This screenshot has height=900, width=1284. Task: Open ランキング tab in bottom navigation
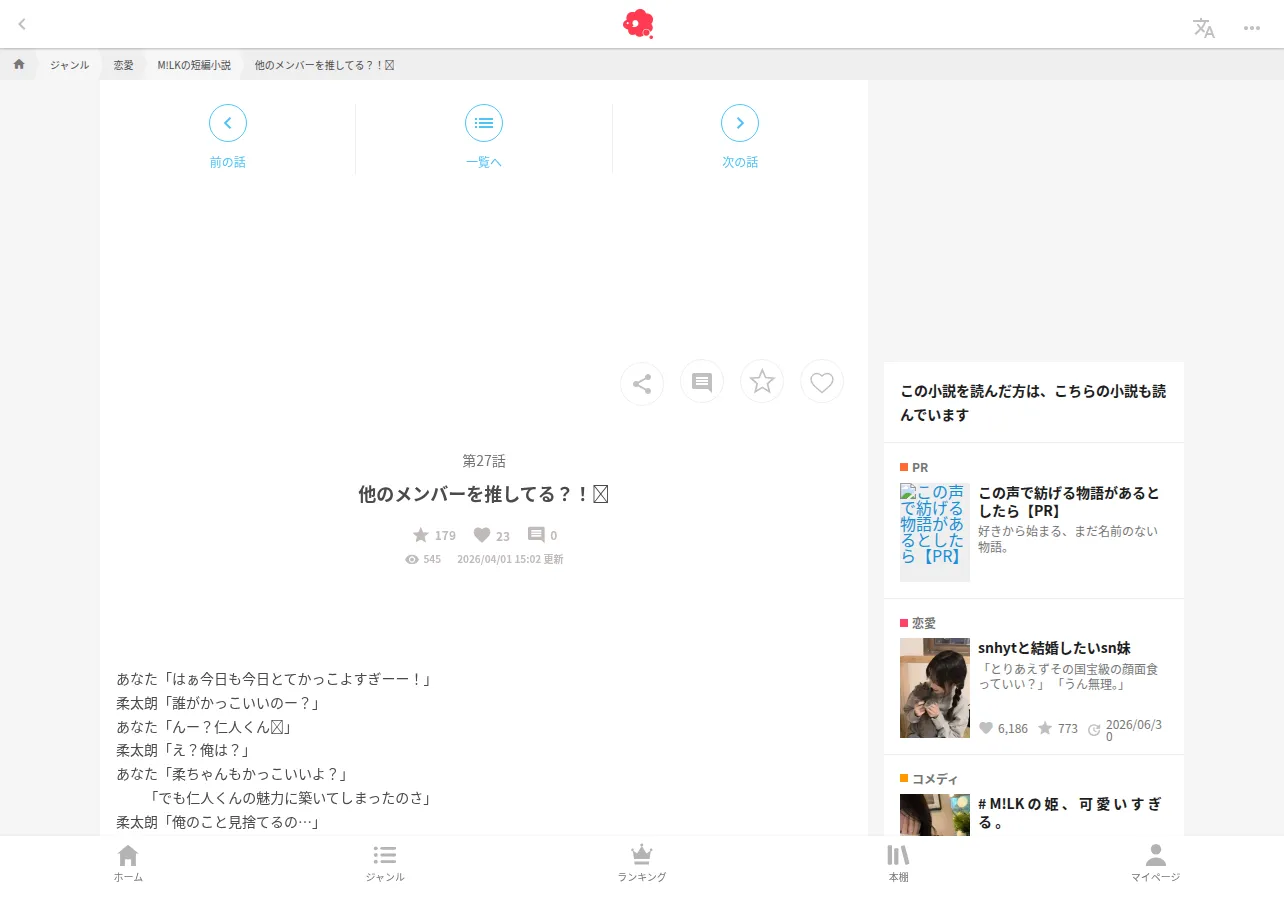click(x=642, y=864)
